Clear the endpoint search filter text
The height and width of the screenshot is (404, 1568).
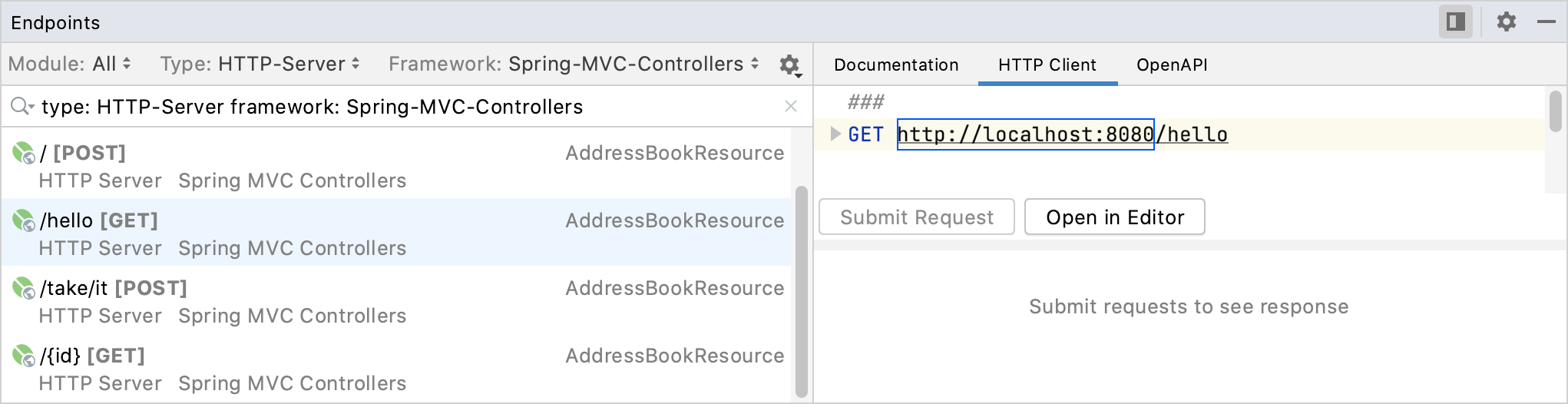coord(791,106)
